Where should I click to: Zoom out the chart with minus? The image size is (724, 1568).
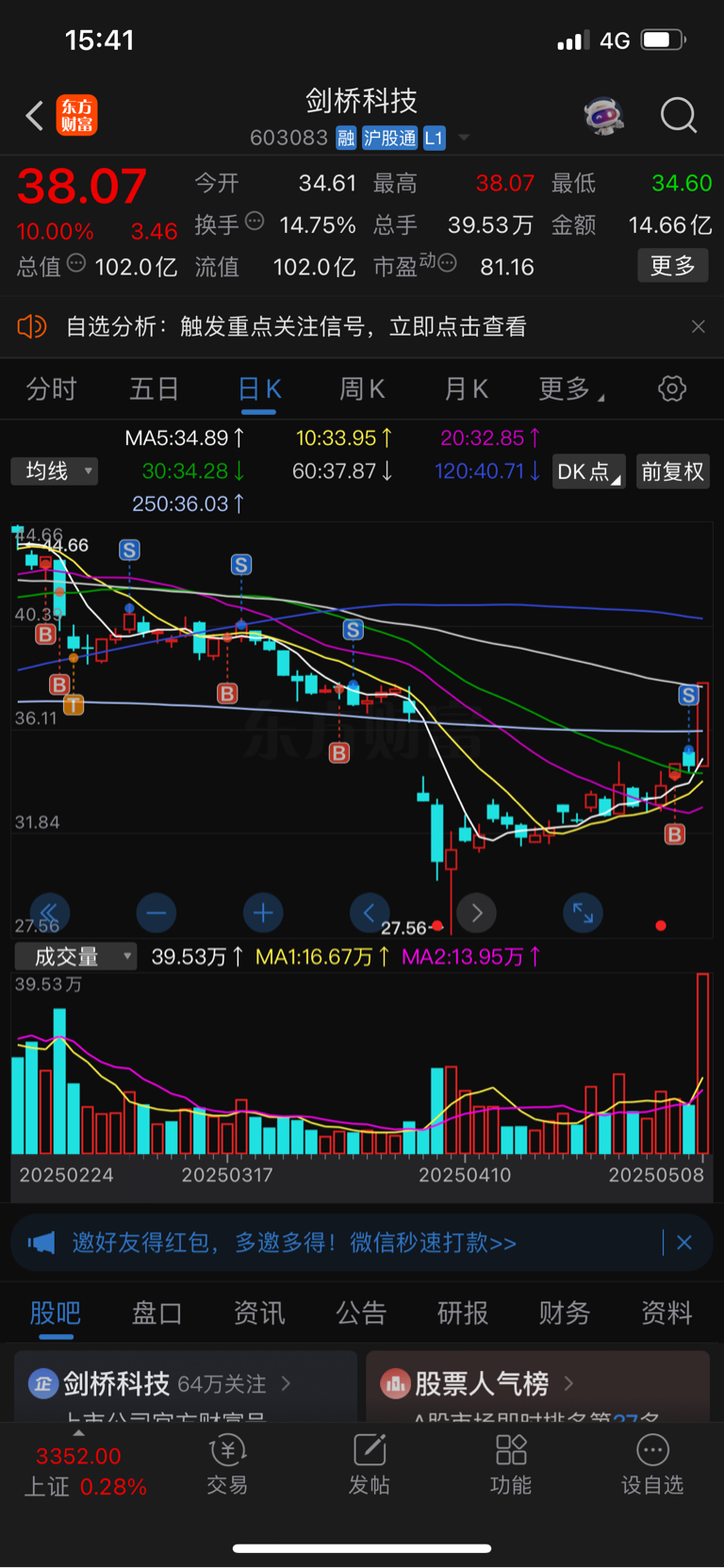(x=156, y=913)
